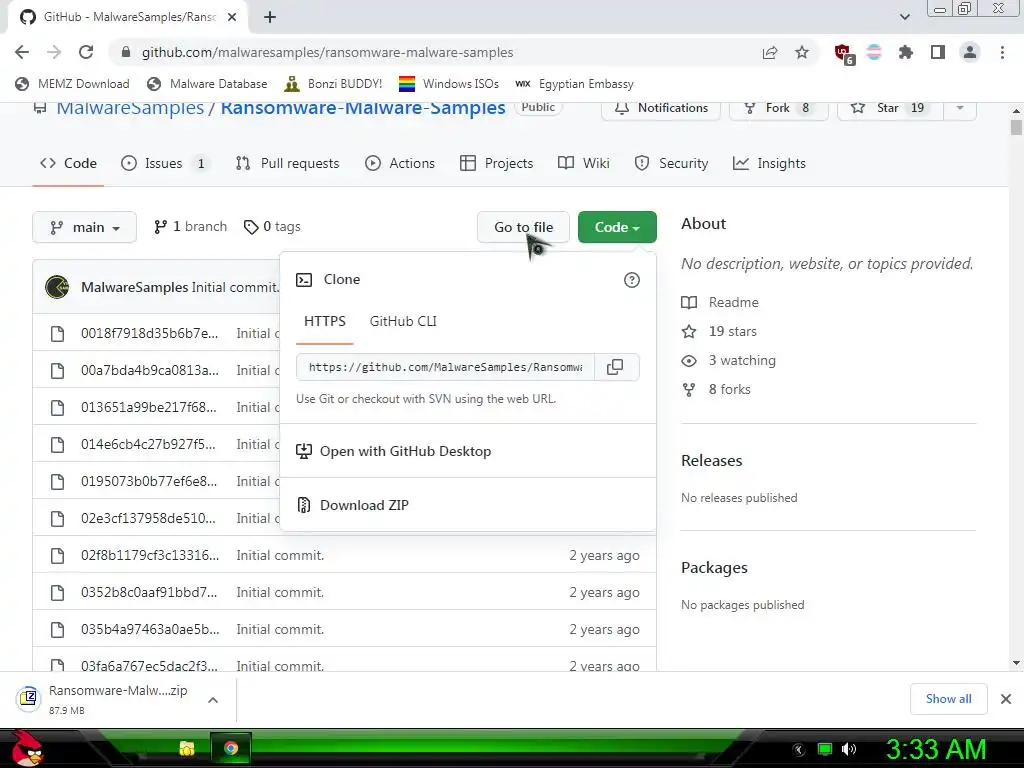Open the Windows ISOs bookmark

pyautogui.click(x=449, y=84)
